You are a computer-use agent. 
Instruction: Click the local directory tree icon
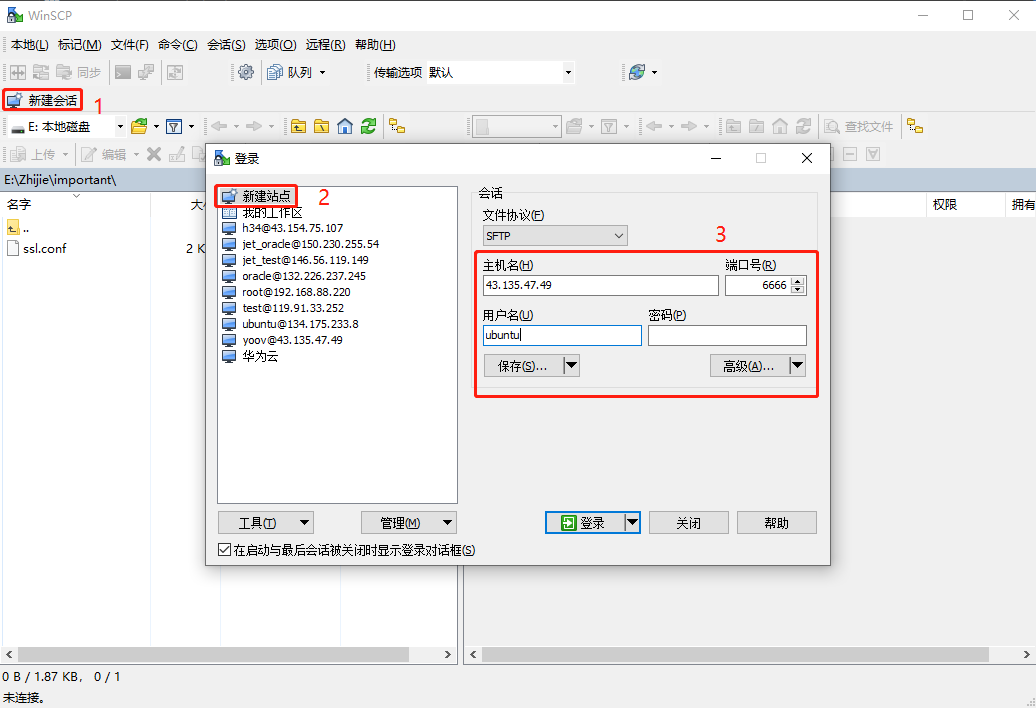(397, 126)
